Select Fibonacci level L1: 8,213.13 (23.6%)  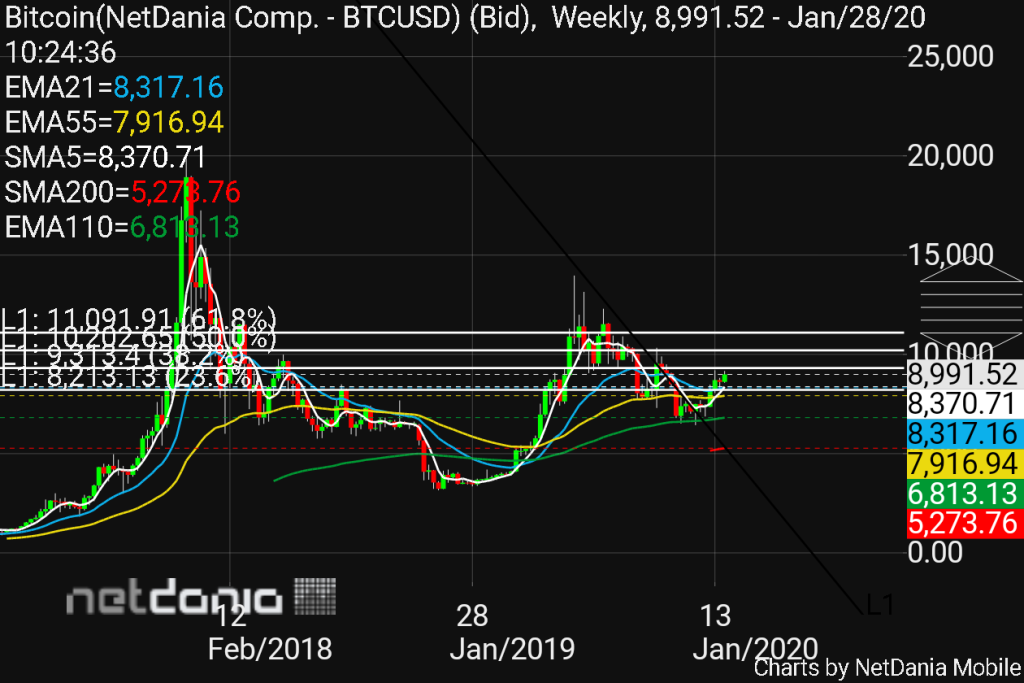(128, 377)
